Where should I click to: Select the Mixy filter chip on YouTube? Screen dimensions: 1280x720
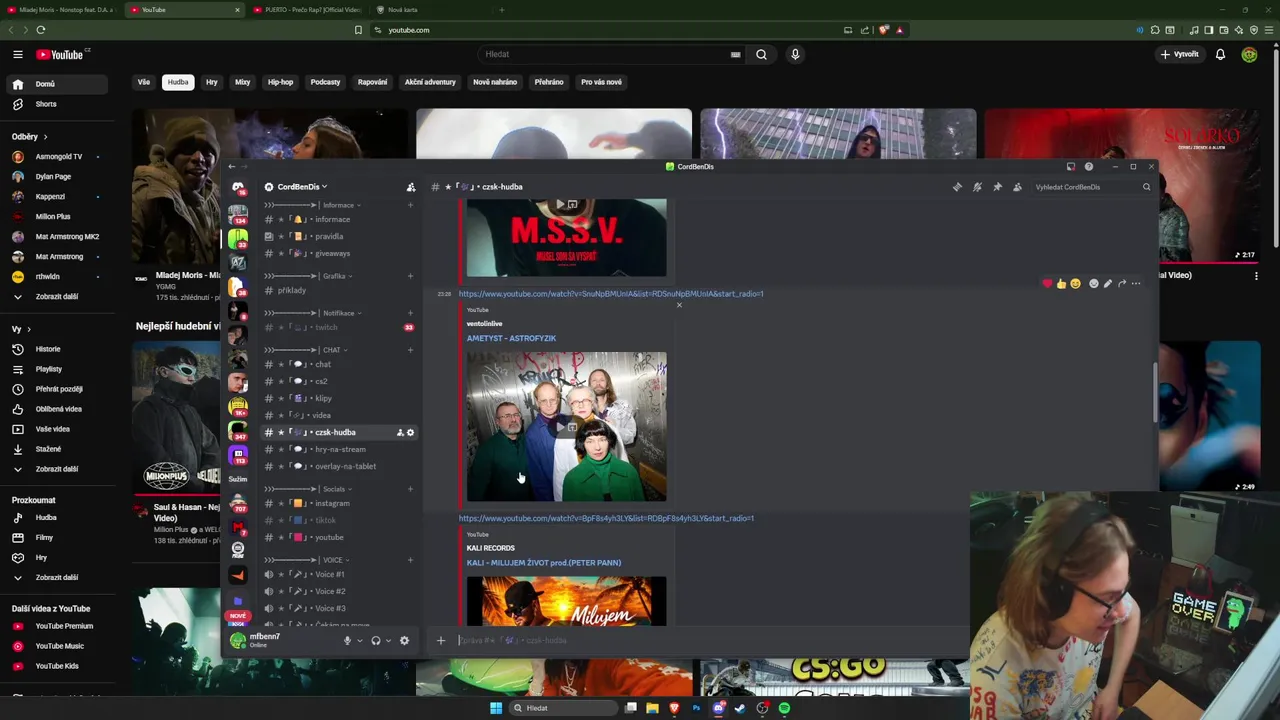tap(242, 82)
